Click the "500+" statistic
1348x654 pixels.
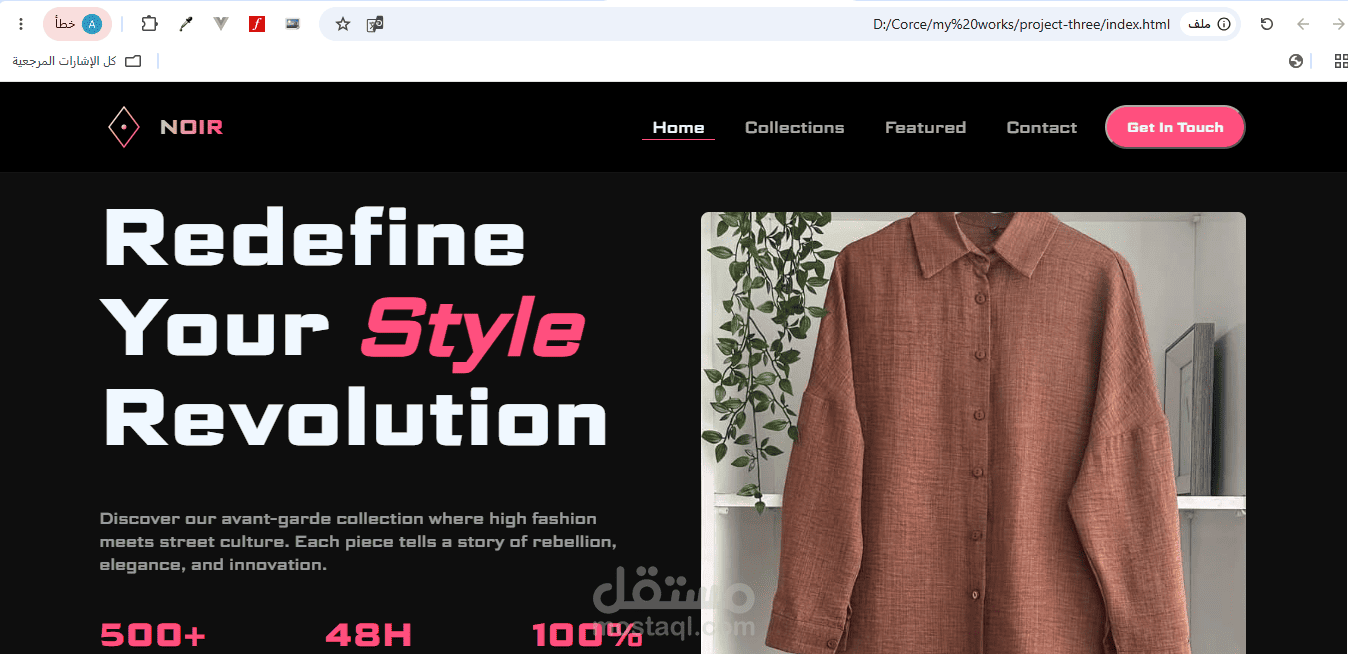[x=153, y=635]
